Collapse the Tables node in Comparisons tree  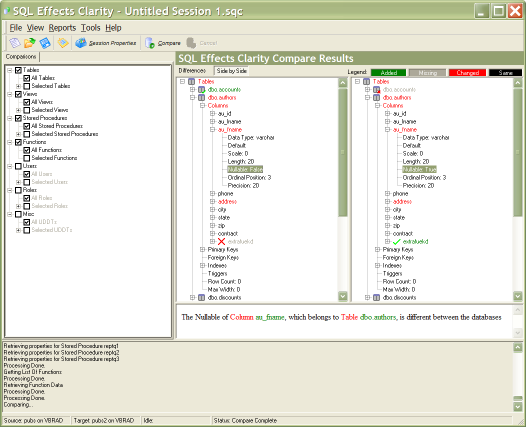(10, 70)
